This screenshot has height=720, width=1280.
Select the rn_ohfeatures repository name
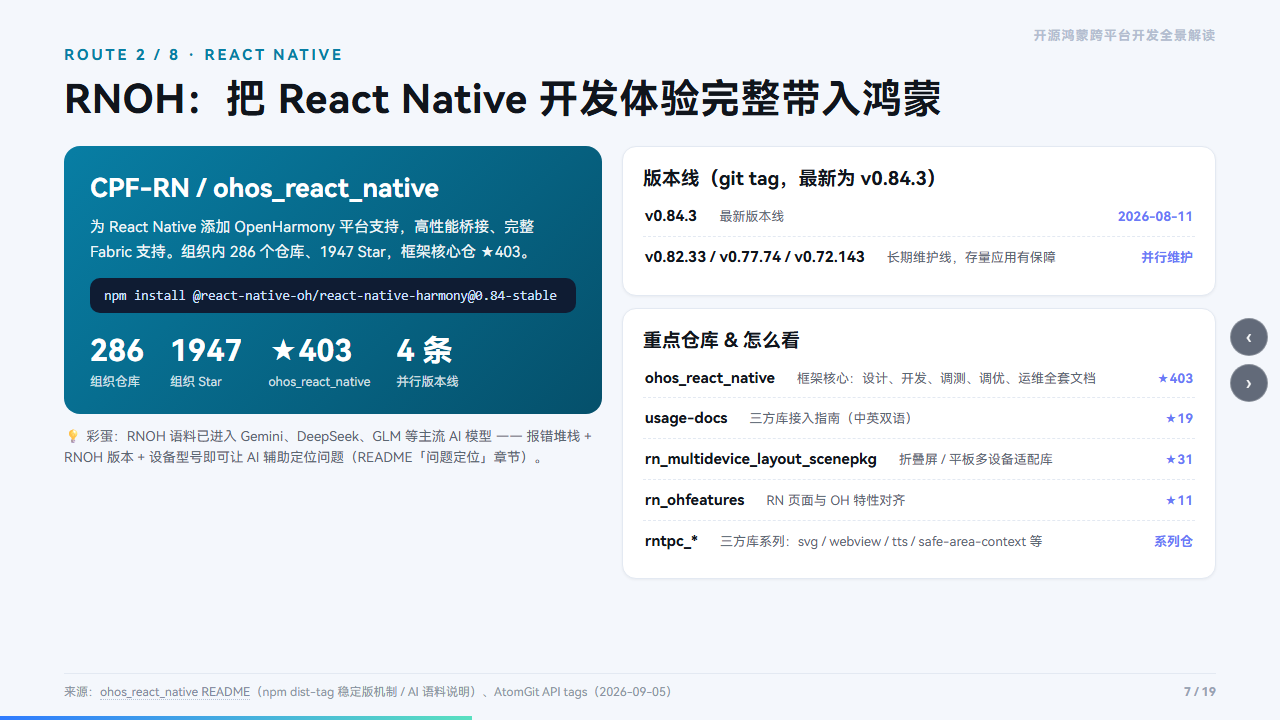pos(695,500)
